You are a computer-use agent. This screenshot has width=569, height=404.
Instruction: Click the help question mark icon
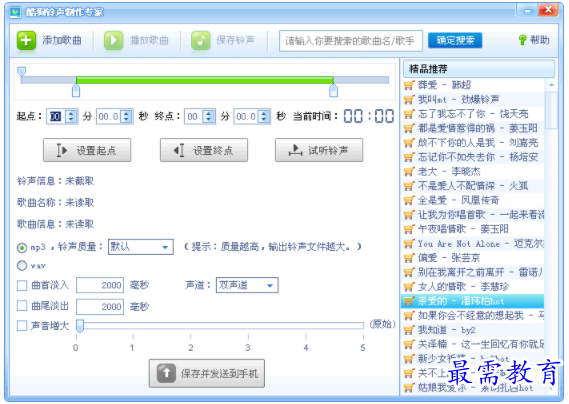point(522,40)
